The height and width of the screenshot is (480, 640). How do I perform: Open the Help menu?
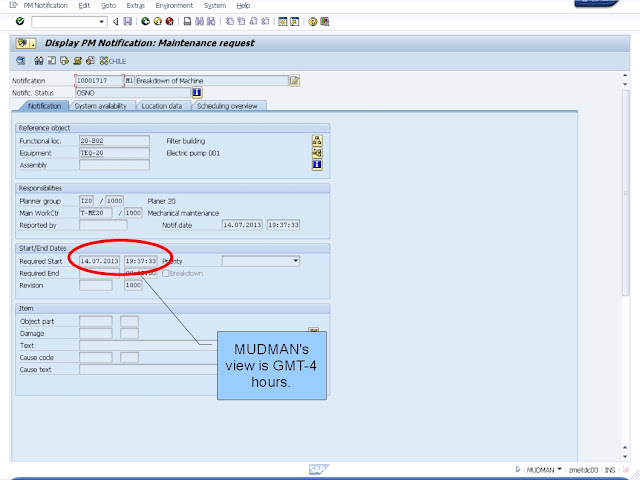tap(243, 5)
